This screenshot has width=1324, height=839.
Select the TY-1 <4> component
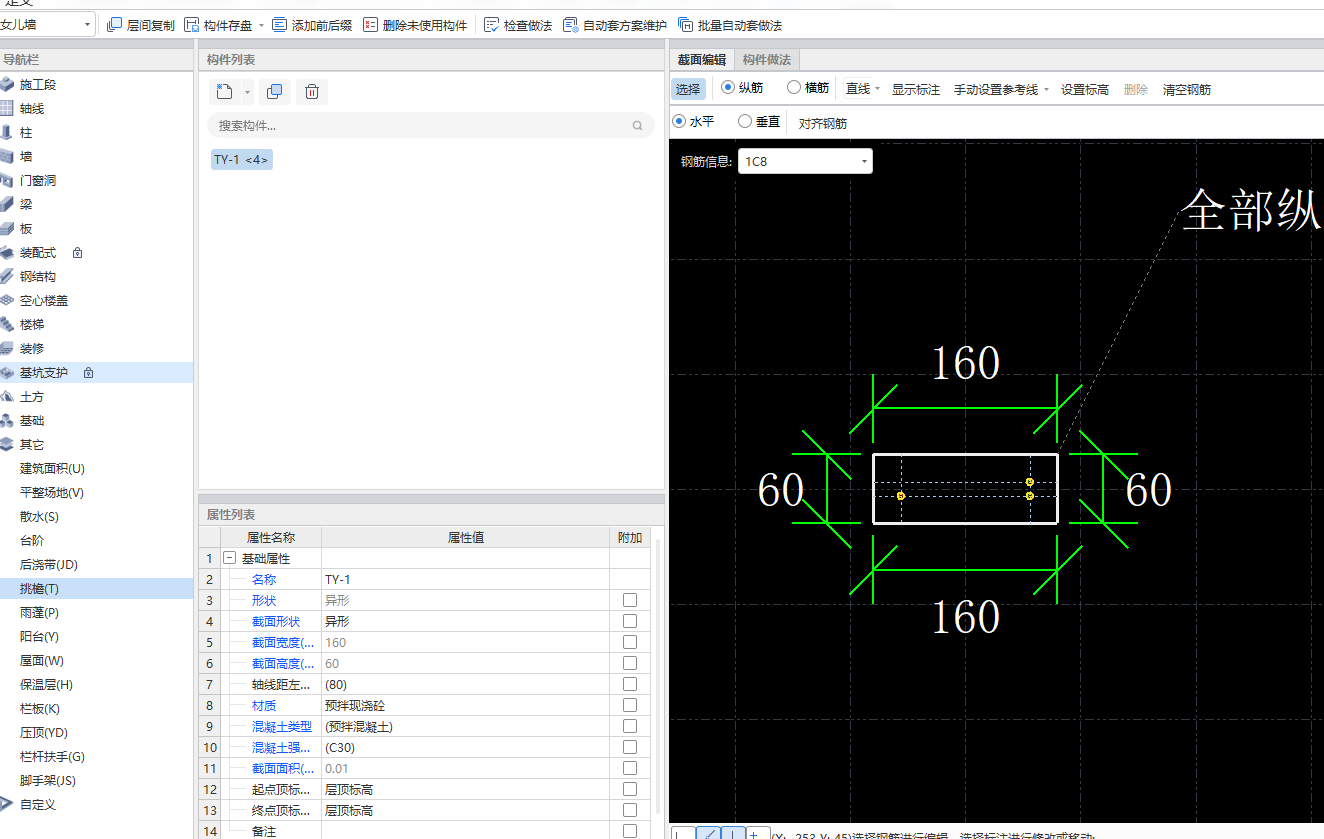[x=241, y=160]
